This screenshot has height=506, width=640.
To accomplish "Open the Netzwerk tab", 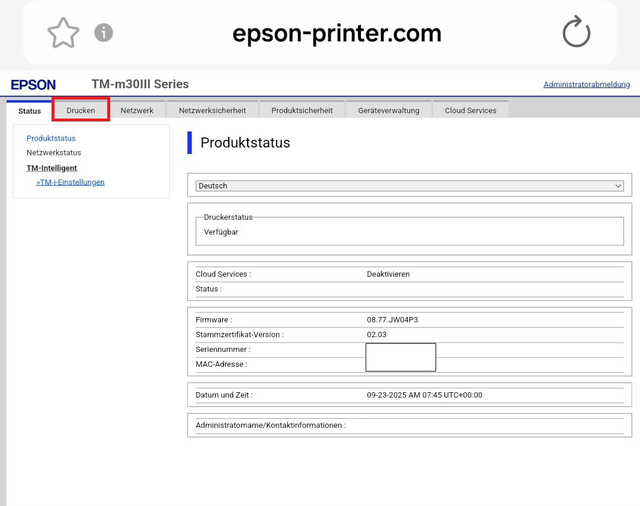I will 137,110.
